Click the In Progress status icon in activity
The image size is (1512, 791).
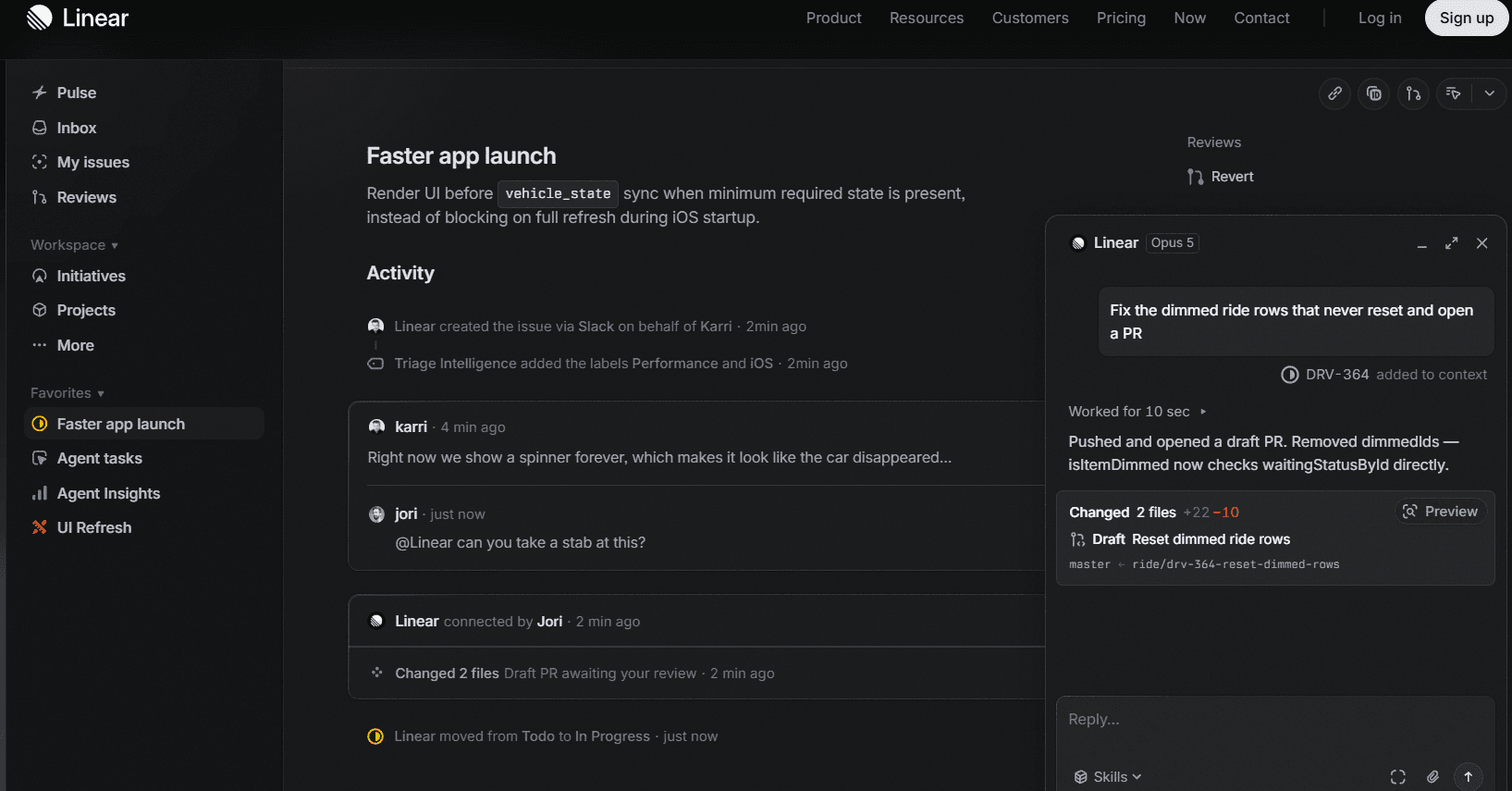375,736
